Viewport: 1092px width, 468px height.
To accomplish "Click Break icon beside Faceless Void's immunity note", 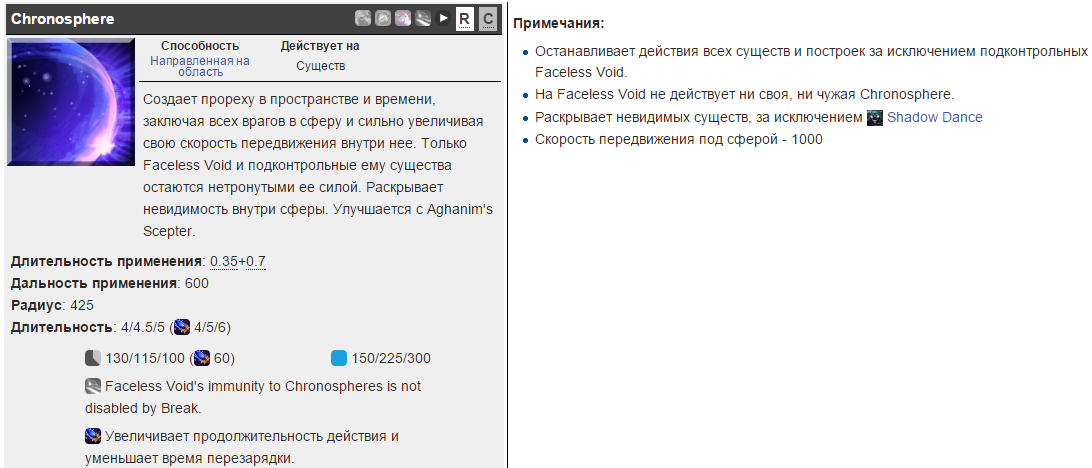I will coord(93,385).
